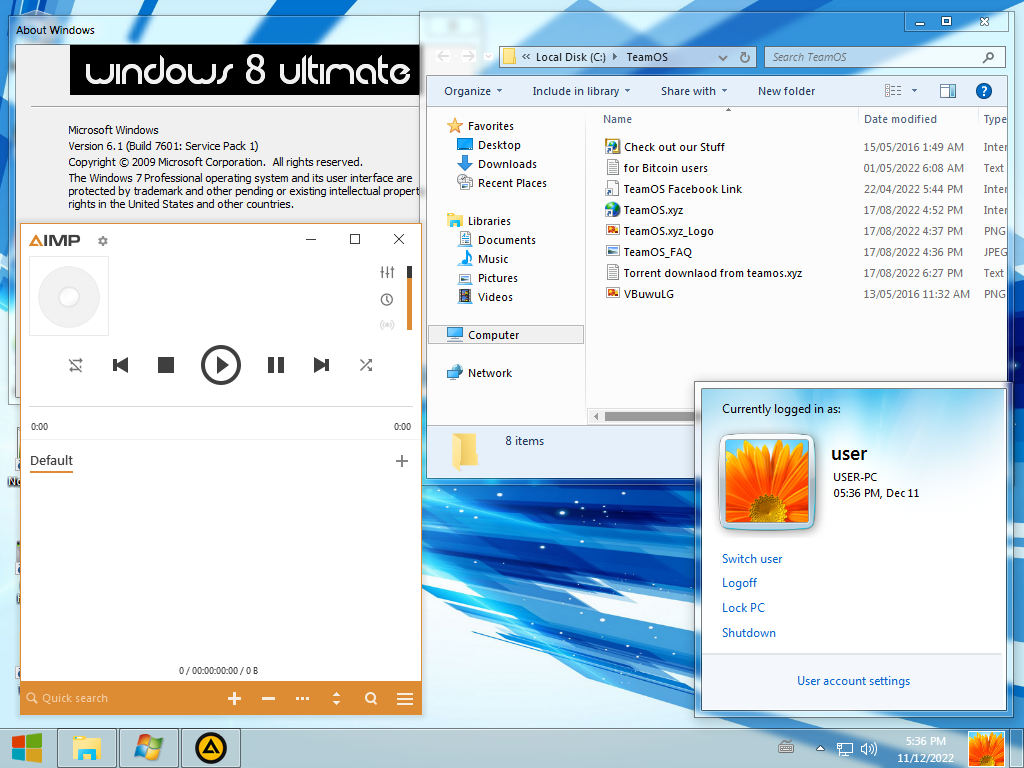
Task: Click the AIMP album art placeholder
Action: coord(69,296)
